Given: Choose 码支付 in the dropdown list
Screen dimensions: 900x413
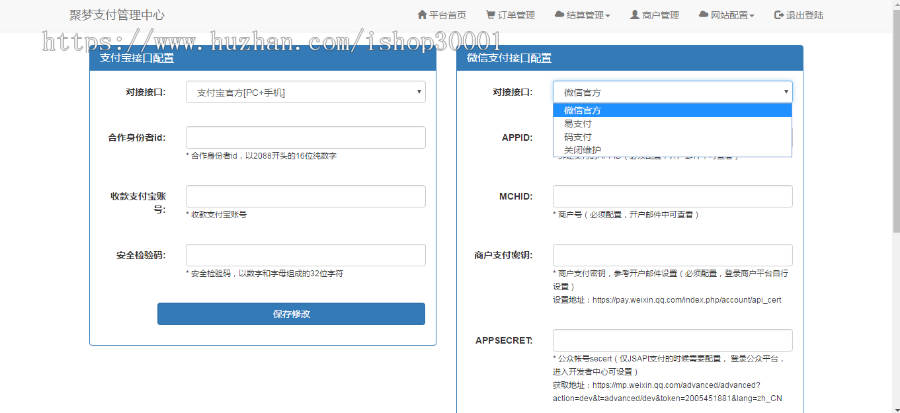Looking at the screenshot, I should (x=673, y=137).
